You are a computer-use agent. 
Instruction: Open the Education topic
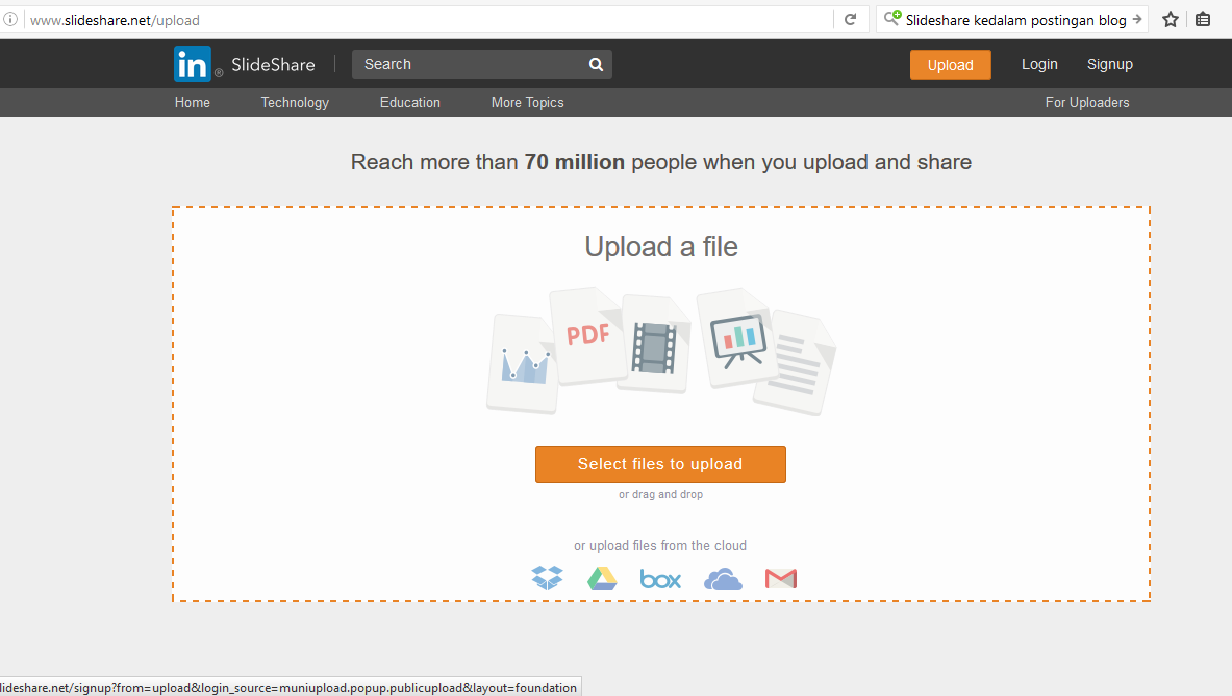coord(410,102)
